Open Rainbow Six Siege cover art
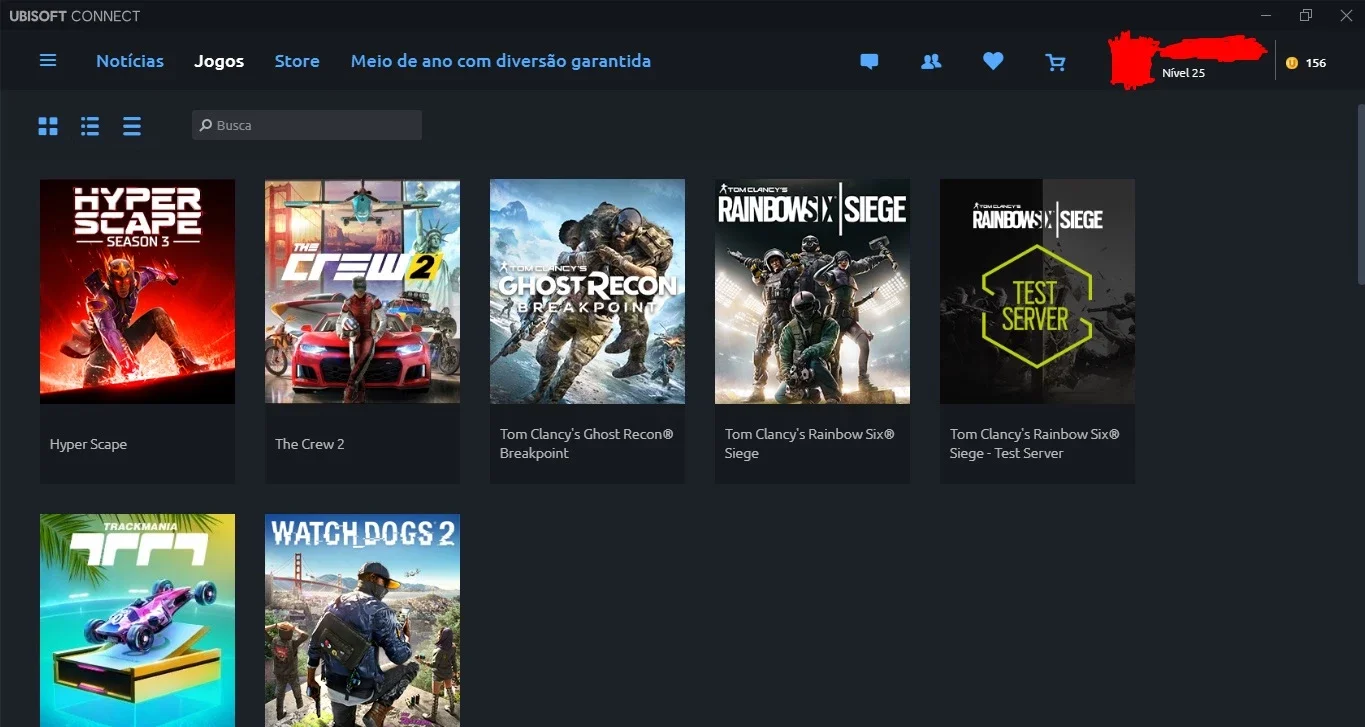Image resolution: width=1365 pixels, height=727 pixels. click(x=813, y=291)
